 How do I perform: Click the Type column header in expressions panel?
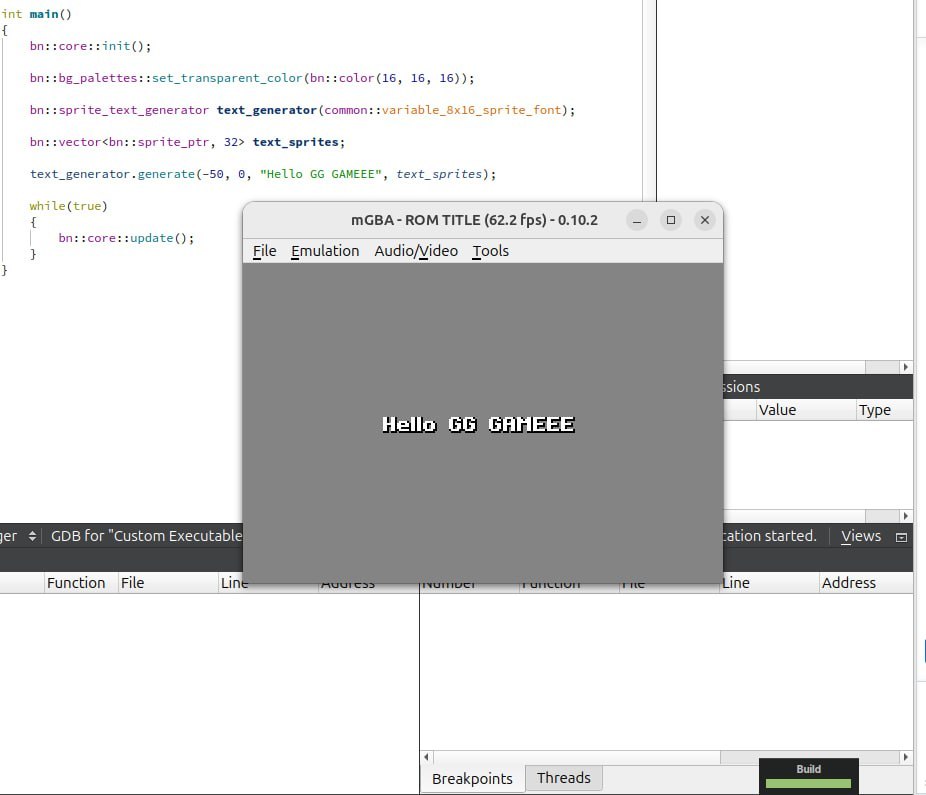click(885, 410)
